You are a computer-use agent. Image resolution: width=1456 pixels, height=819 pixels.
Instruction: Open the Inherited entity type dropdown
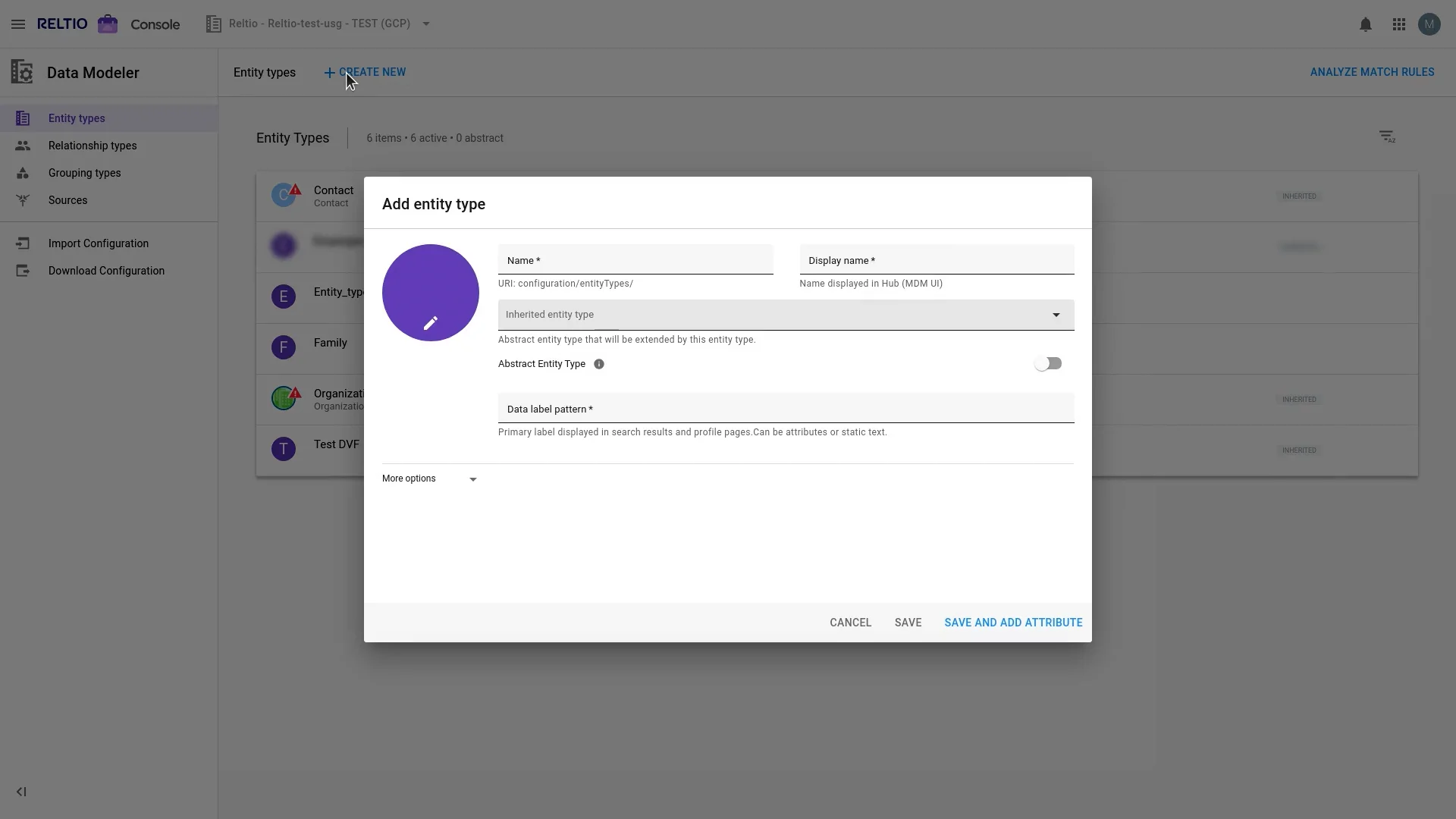[x=786, y=315]
